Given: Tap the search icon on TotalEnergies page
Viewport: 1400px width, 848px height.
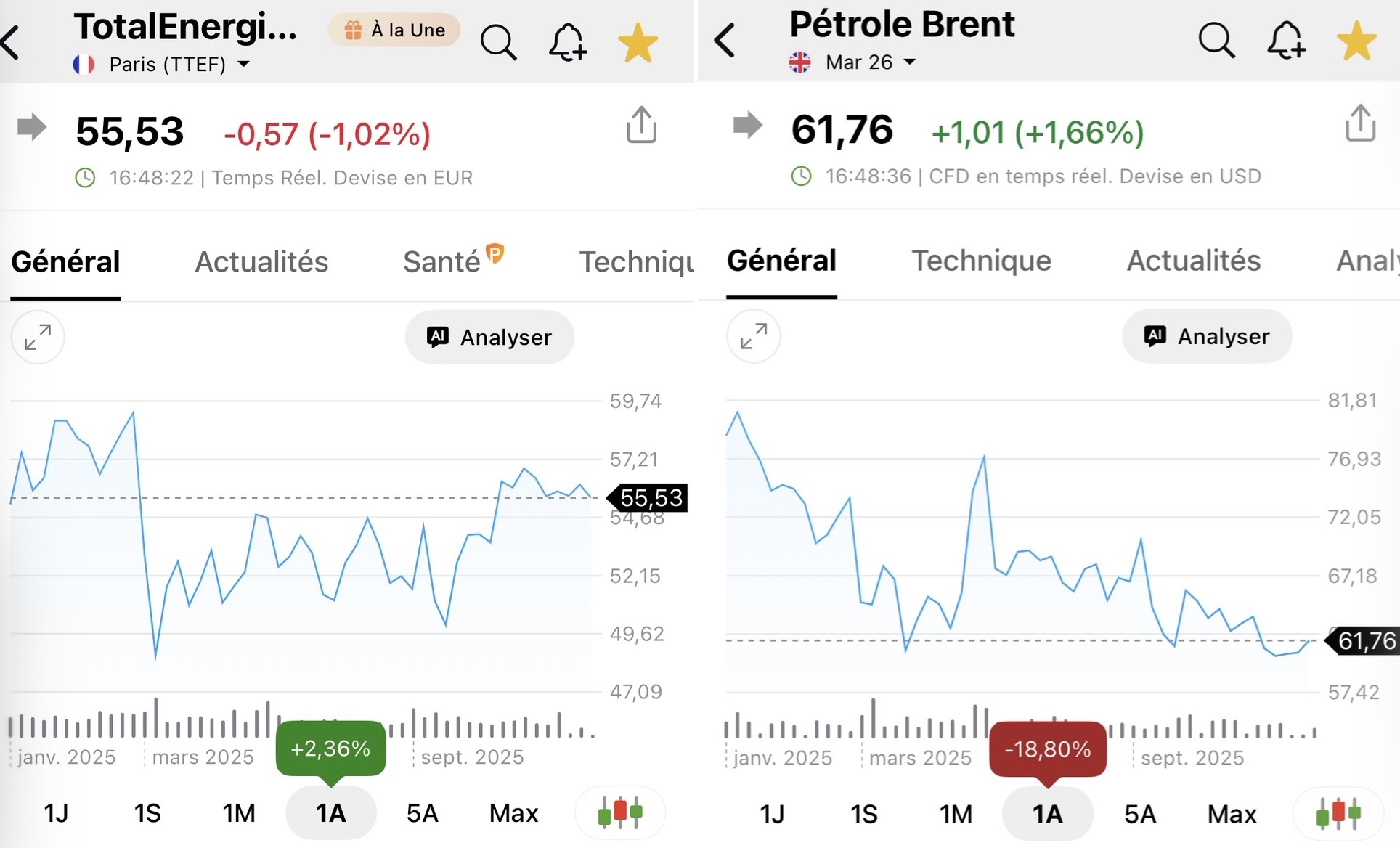Looking at the screenshot, I should click(498, 43).
